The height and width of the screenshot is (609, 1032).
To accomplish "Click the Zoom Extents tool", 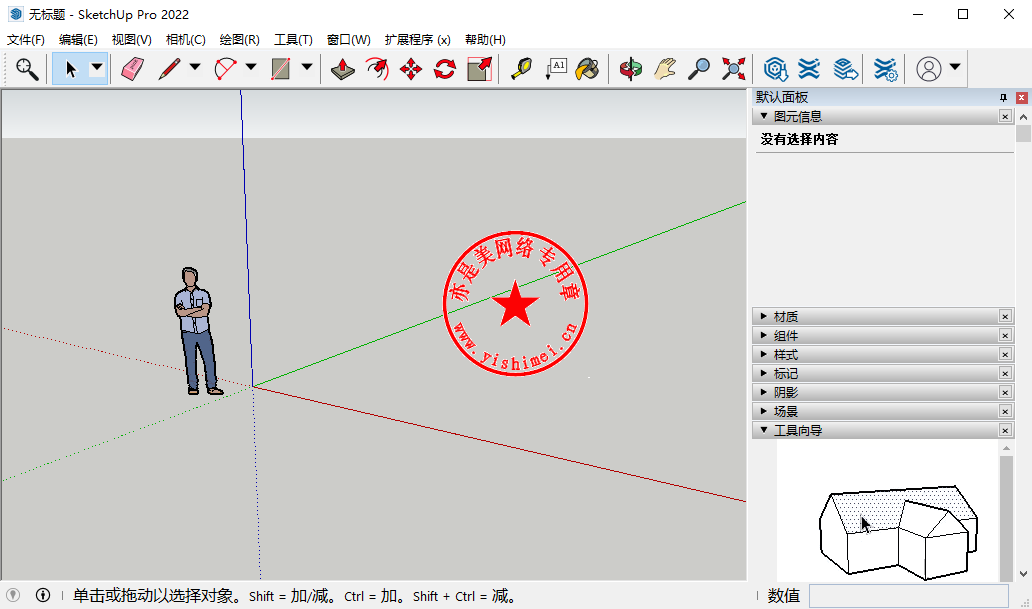I will click(x=733, y=68).
